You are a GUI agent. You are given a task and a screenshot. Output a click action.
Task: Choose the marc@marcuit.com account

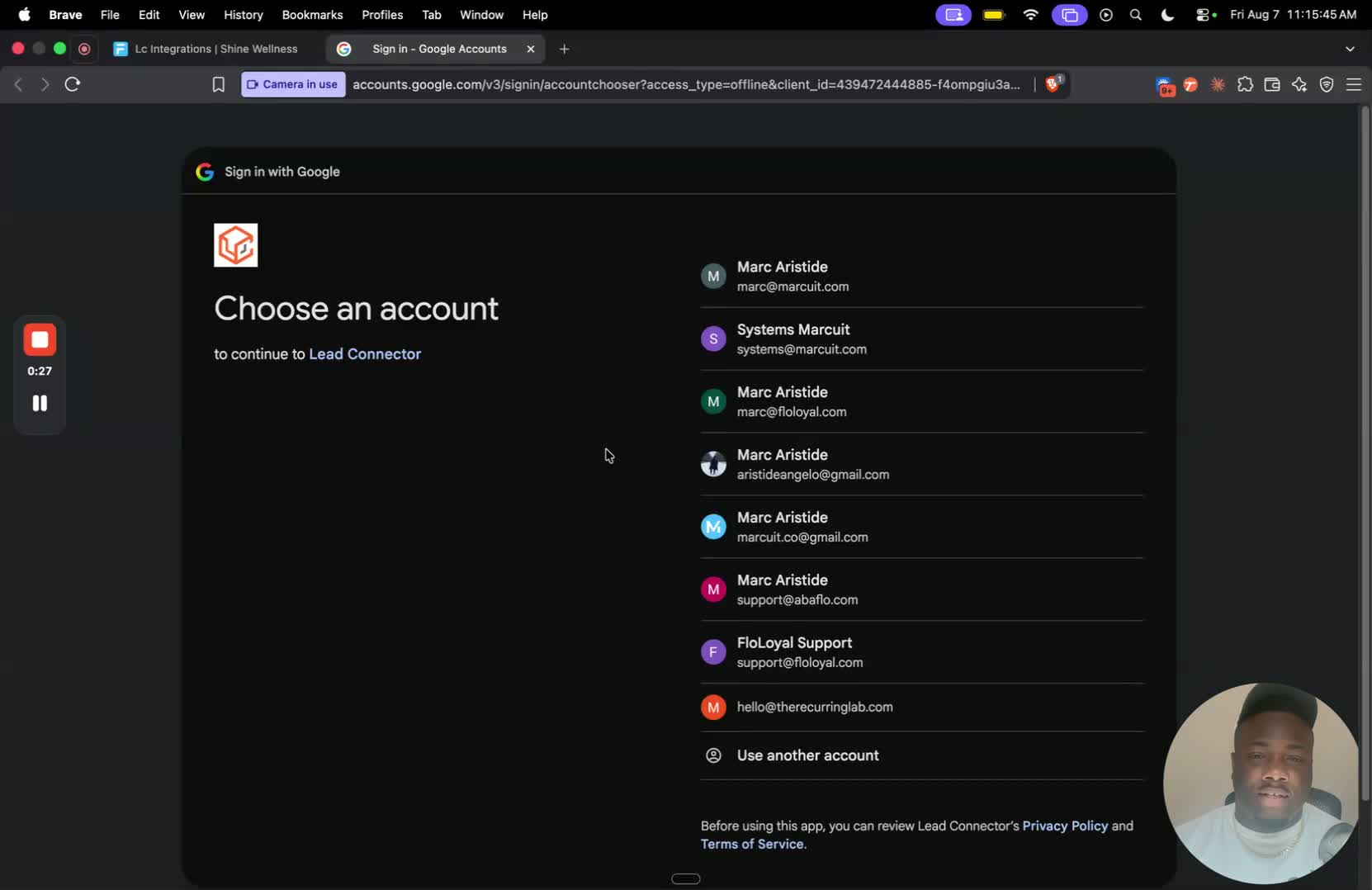click(922, 277)
